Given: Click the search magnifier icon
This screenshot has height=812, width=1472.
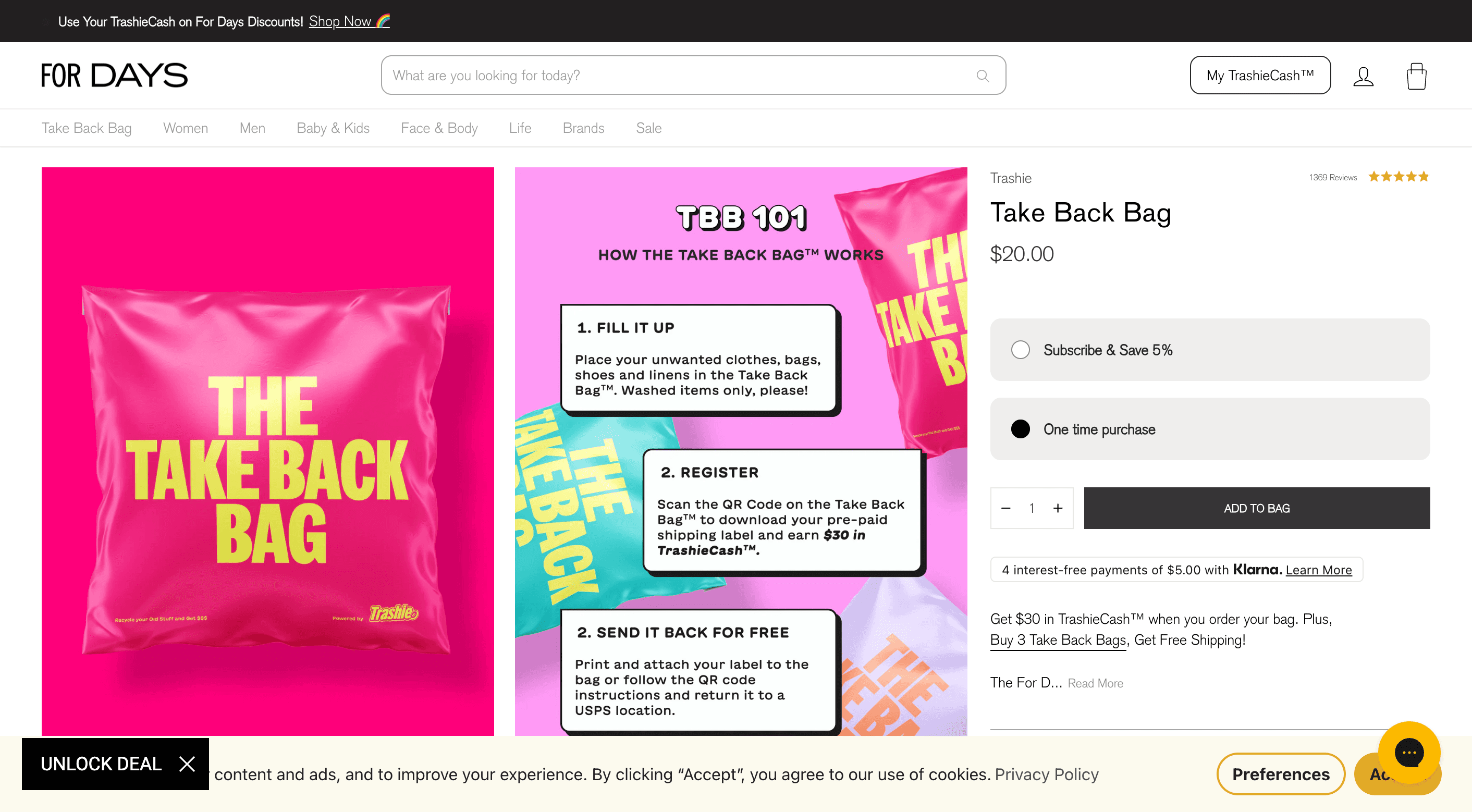Looking at the screenshot, I should coord(982,76).
